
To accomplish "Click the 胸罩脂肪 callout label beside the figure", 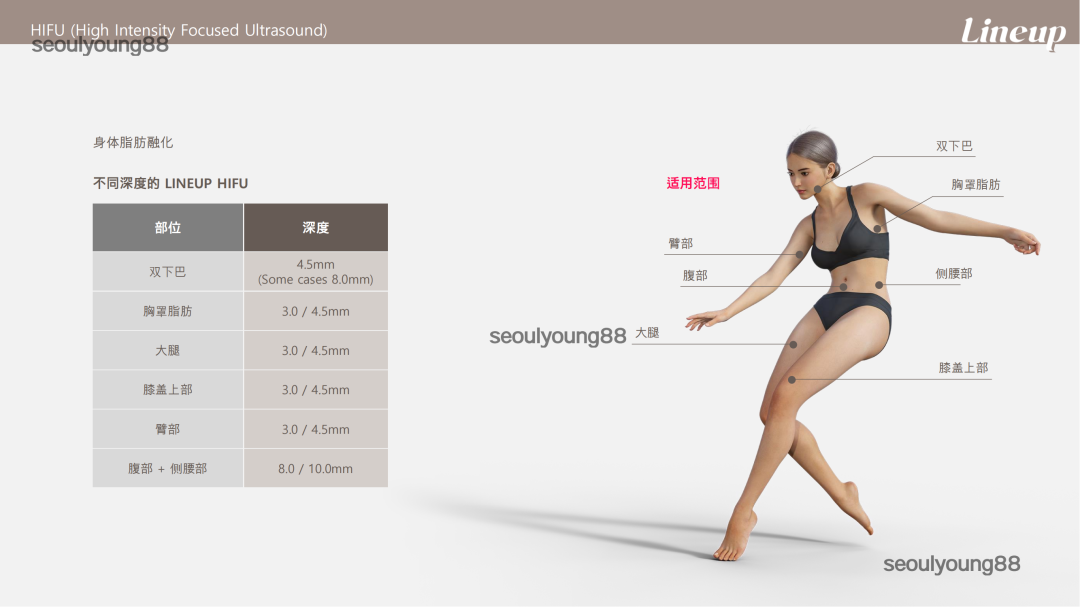I will (976, 185).
